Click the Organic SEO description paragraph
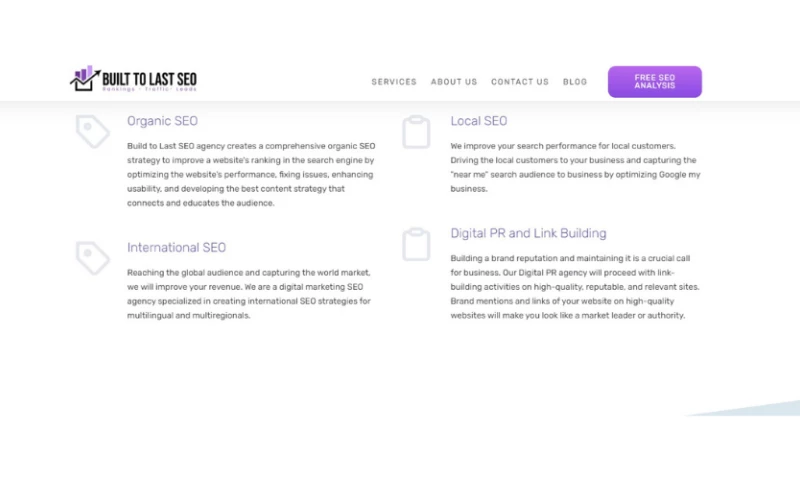The width and height of the screenshot is (800, 480). pyautogui.click(x=251, y=174)
